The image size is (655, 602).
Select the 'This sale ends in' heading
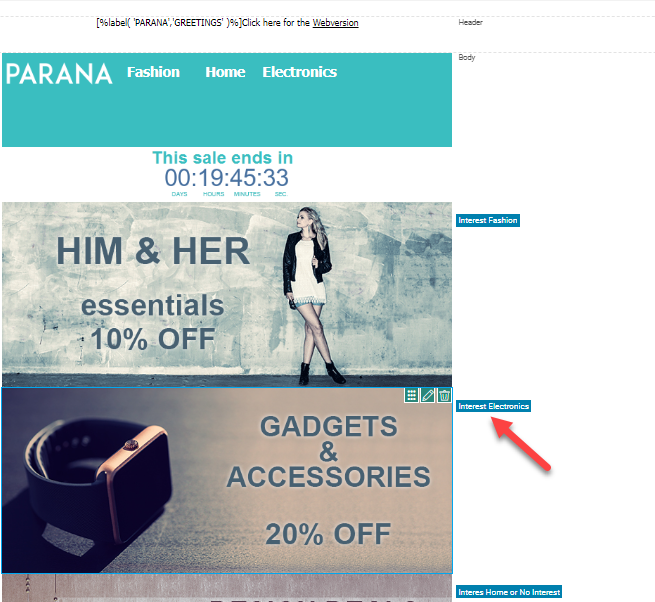[x=223, y=158]
